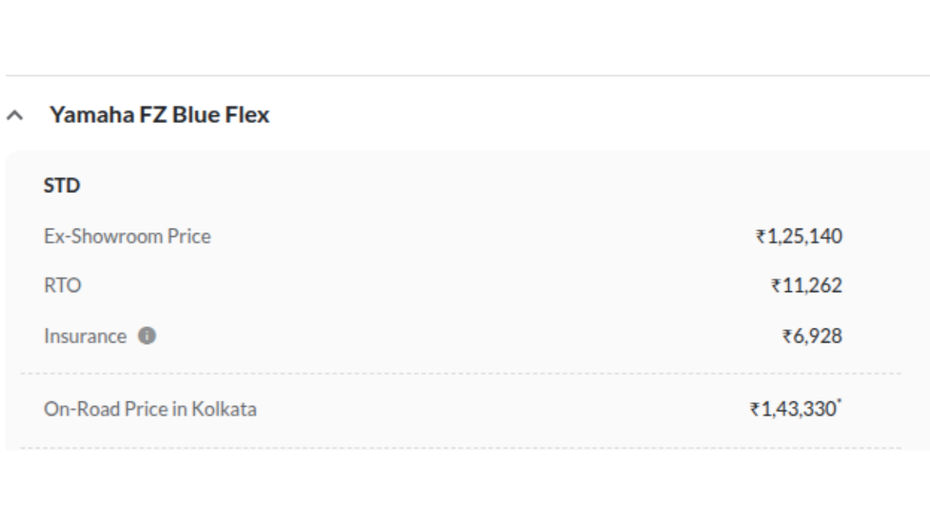Click rupee symbol before 1,25,140
This screenshot has height=523, width=930.
(x=761, y=237)
